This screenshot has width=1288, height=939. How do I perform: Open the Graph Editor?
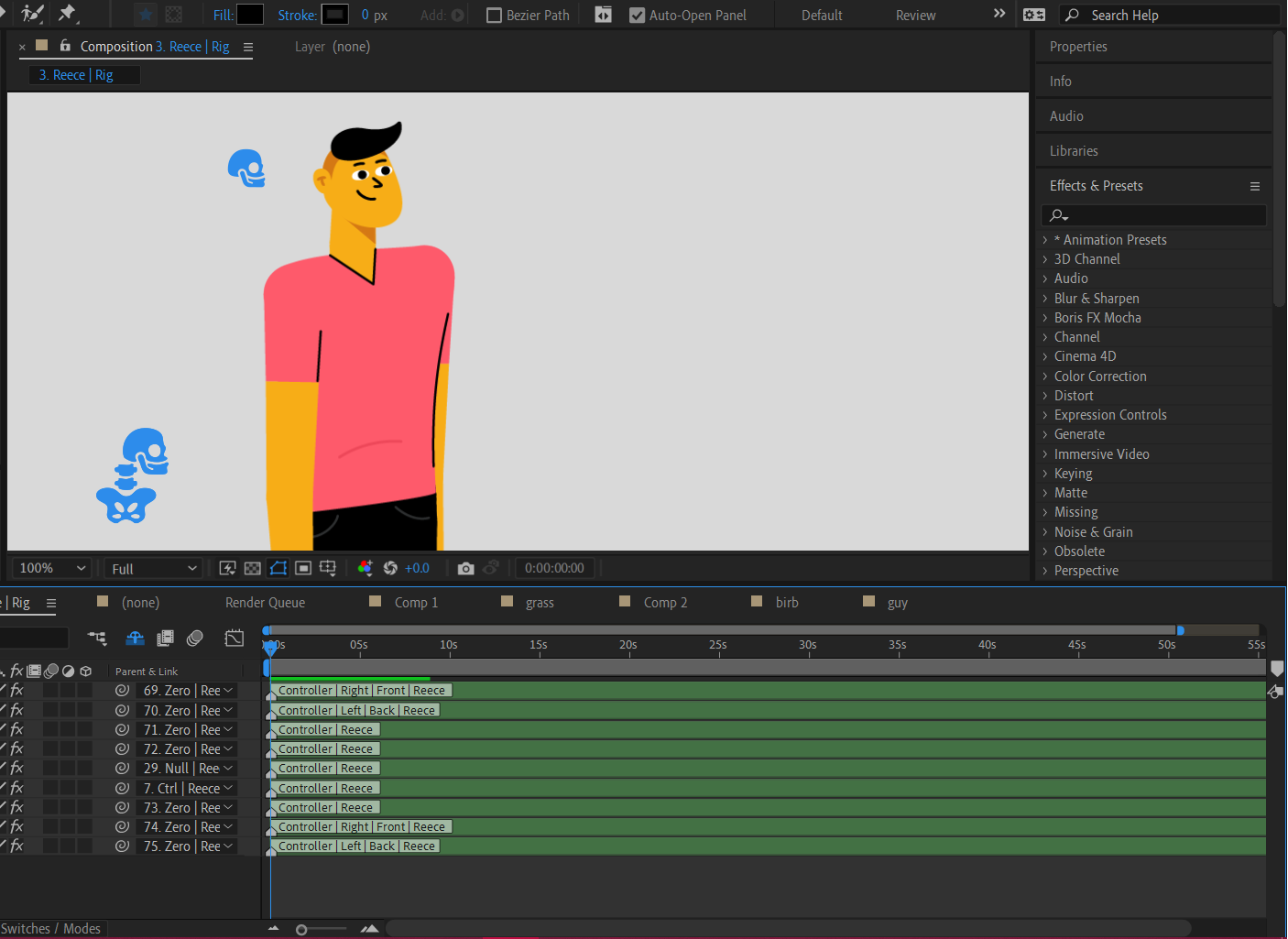point(235,638)
